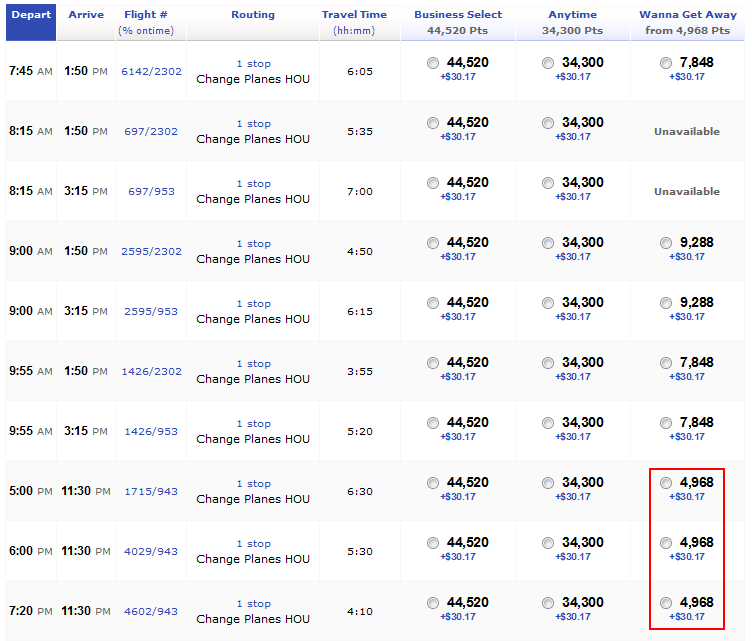The height and width of the screenshot is (641, 752).
Task: Choose 9,288 Wanna Get Away fare for 2595/2302
Action: pos(666,243)
